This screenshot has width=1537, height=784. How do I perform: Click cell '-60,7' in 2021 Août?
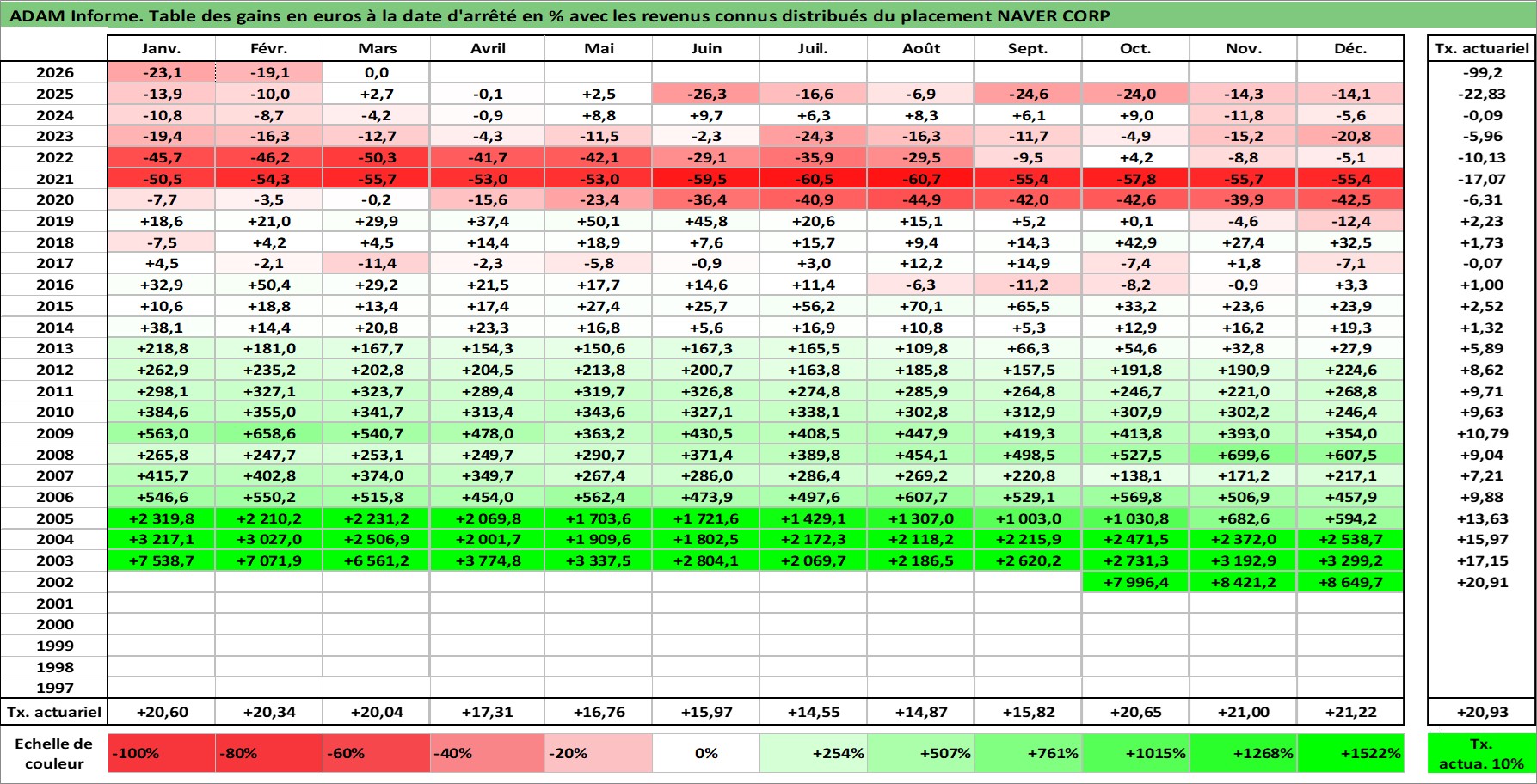click(921, 179)
